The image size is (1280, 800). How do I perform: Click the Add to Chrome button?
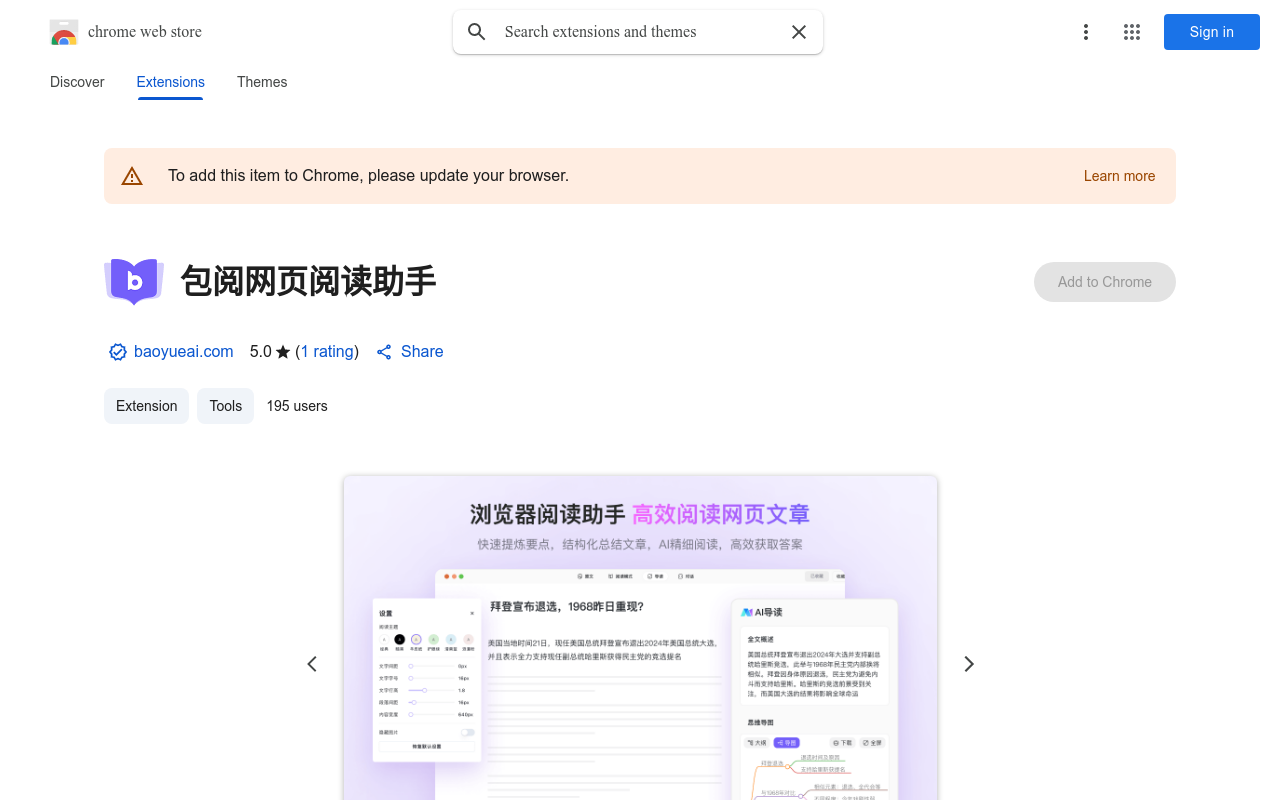click(x=1105, y=282)
